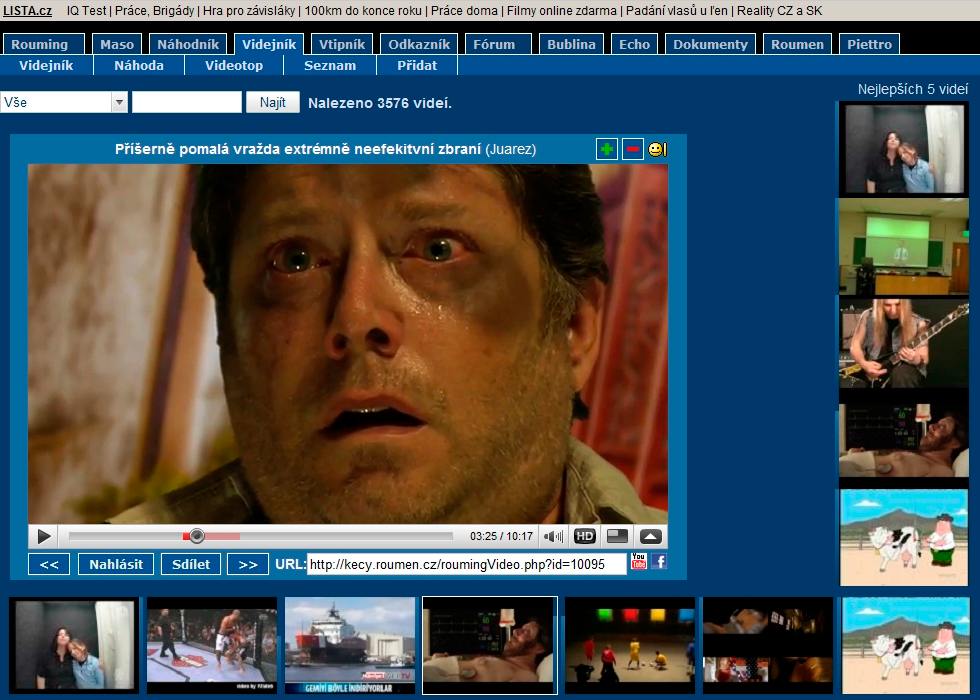Click the Sdílet share button
Image resolution: width=980 pixels, height=700 pixels.
point(191,564)
